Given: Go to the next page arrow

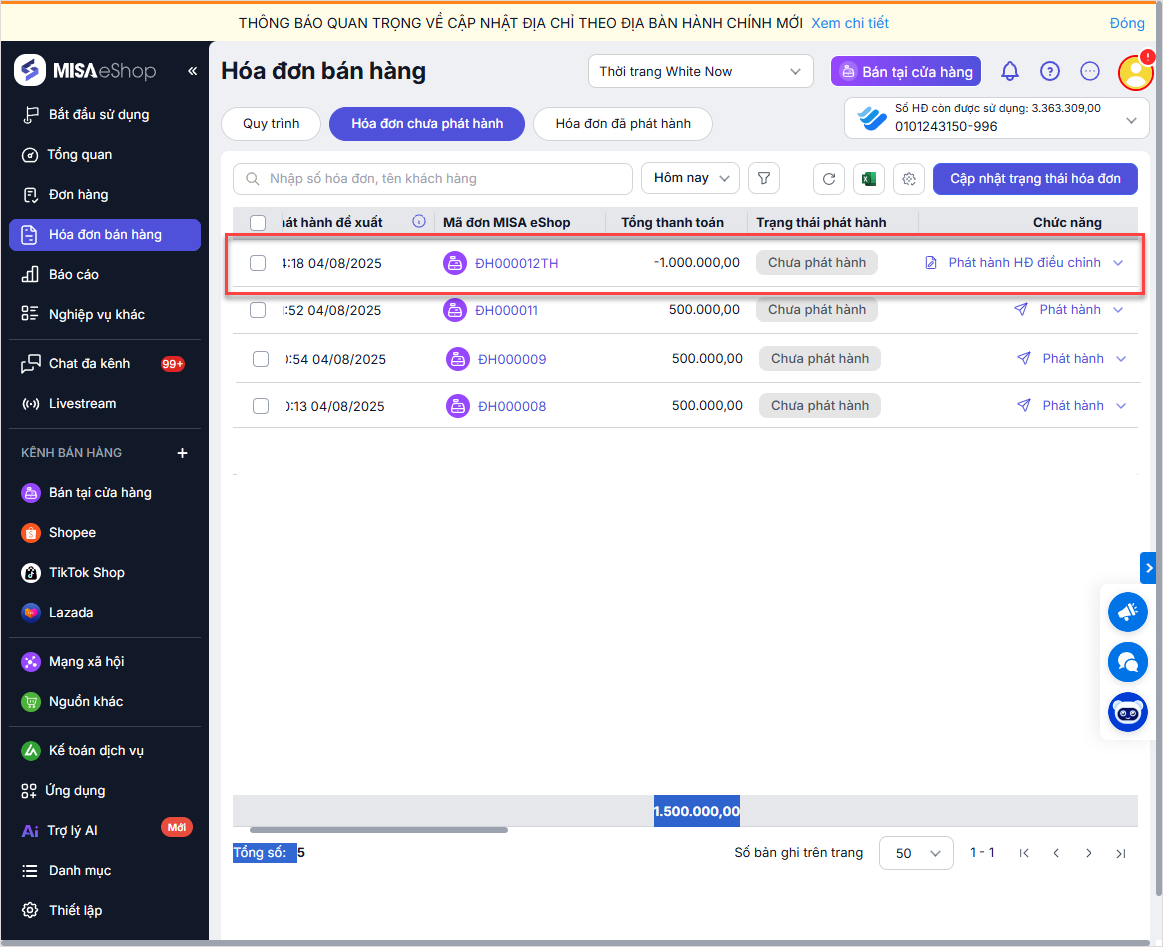Looking at the screenshot, I should 1088,854.
